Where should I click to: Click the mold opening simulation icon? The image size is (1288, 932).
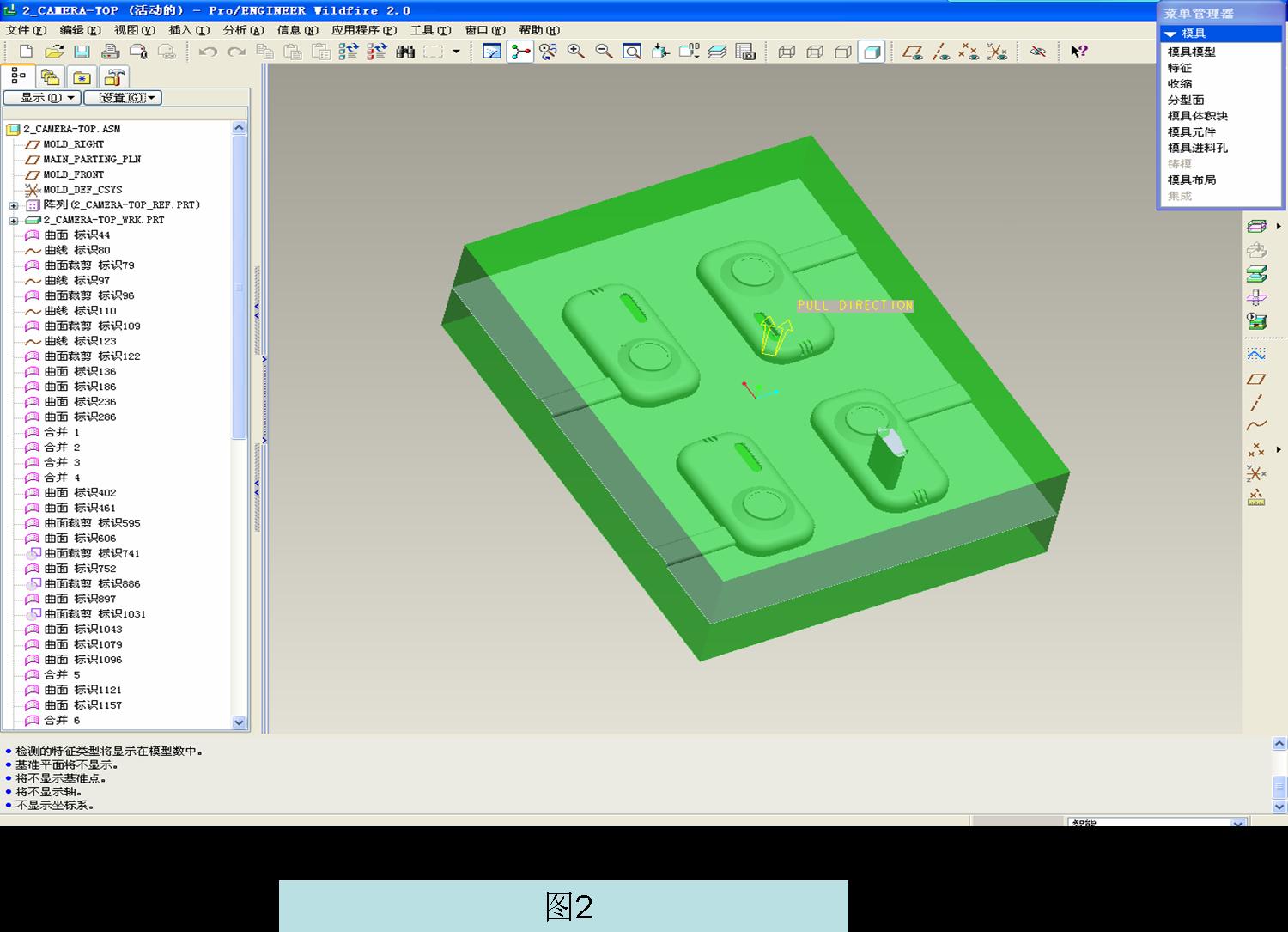[x=1256, y=321]
